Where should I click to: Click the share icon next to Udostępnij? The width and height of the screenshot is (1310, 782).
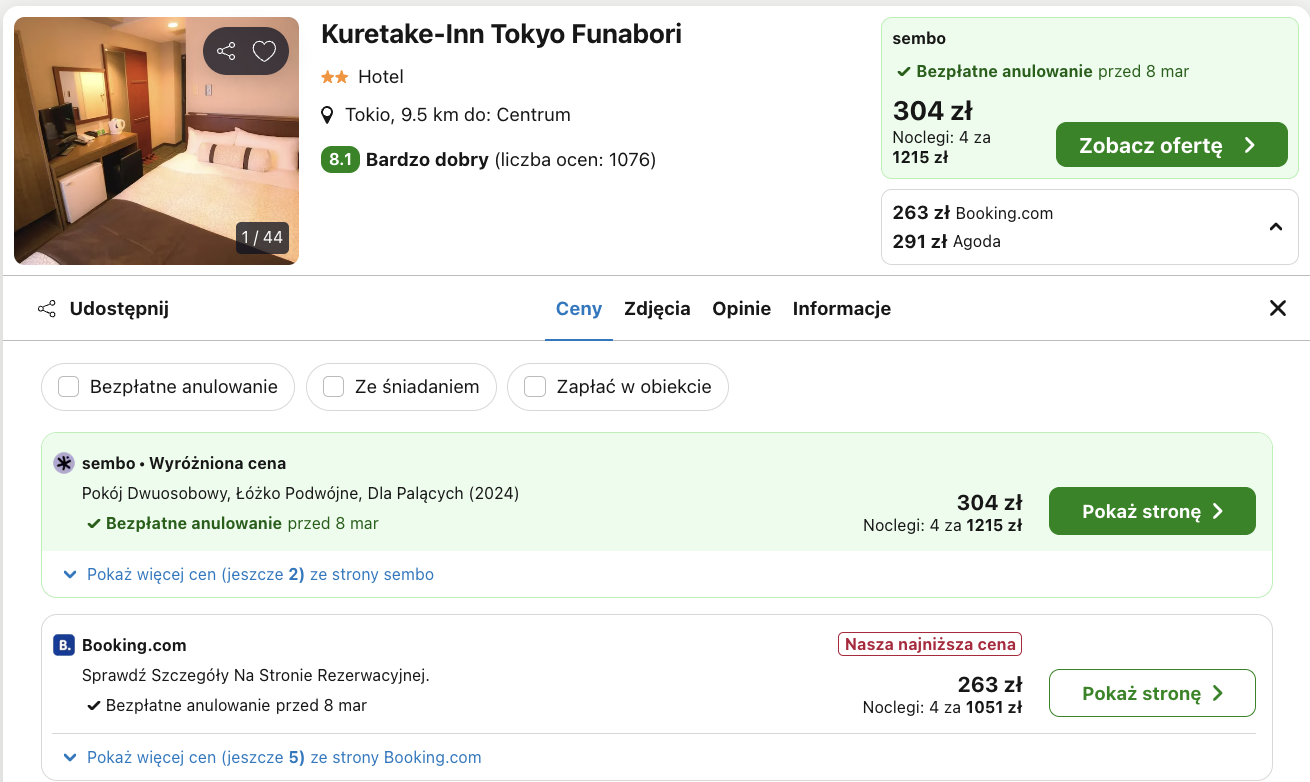(47, 309)
